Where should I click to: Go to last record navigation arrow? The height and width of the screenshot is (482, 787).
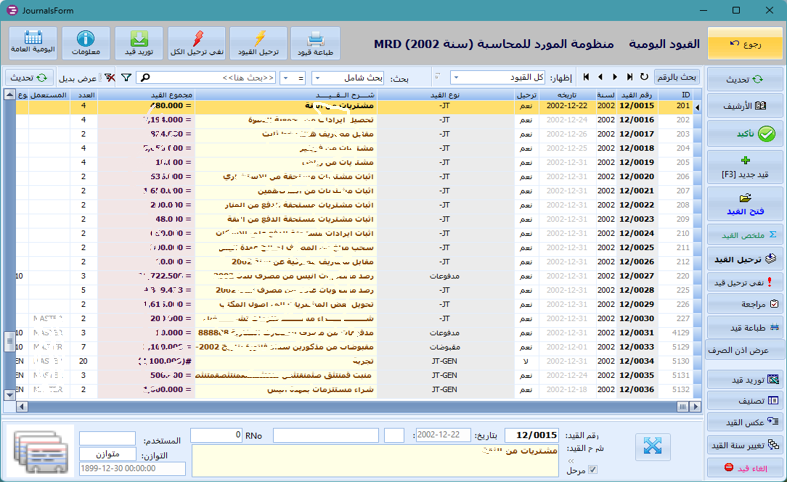tap(629, 77)
